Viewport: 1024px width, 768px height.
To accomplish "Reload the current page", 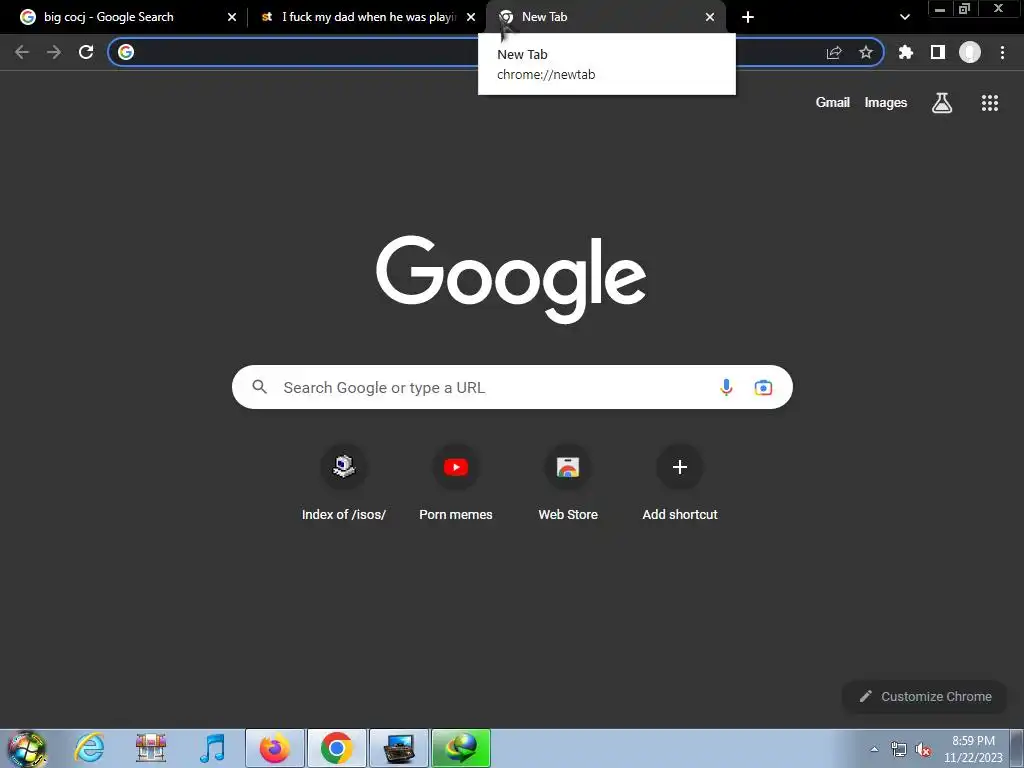I will 86,52.
